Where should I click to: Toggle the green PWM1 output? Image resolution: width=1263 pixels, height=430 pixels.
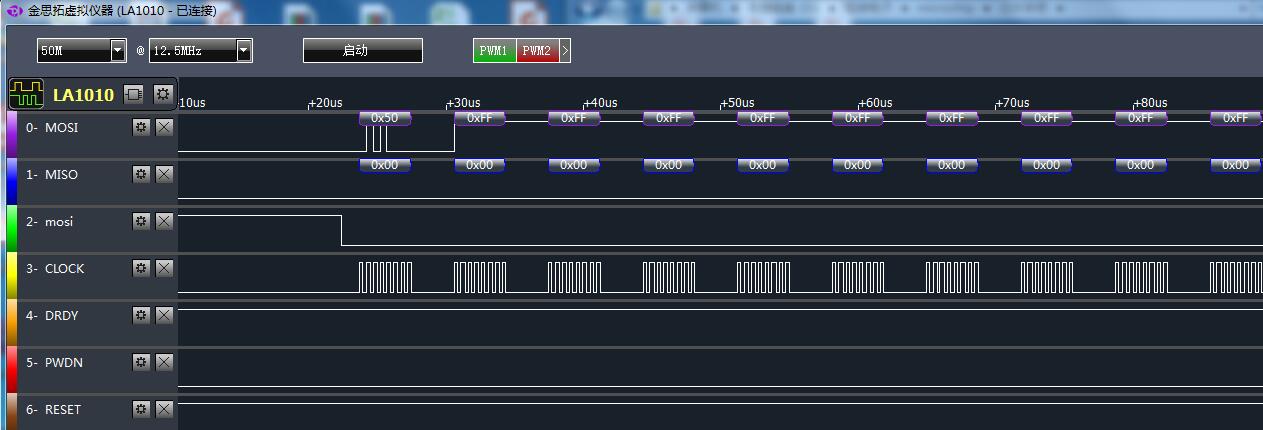click(x=495, y=51)
